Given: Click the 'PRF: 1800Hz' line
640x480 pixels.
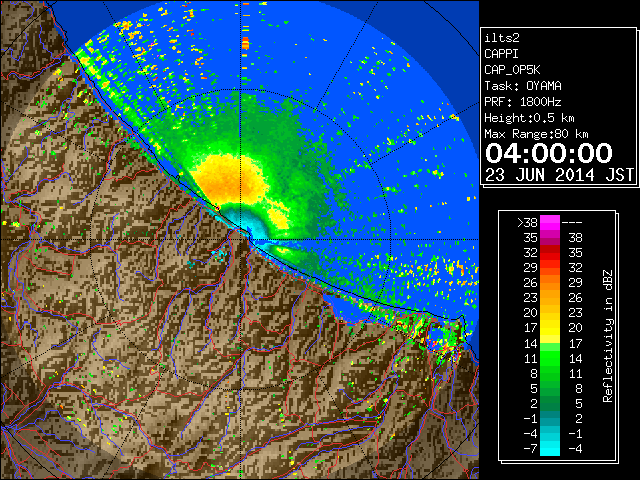Looking at the screenshot, I should pyautogui.click(x=523, y=102).
